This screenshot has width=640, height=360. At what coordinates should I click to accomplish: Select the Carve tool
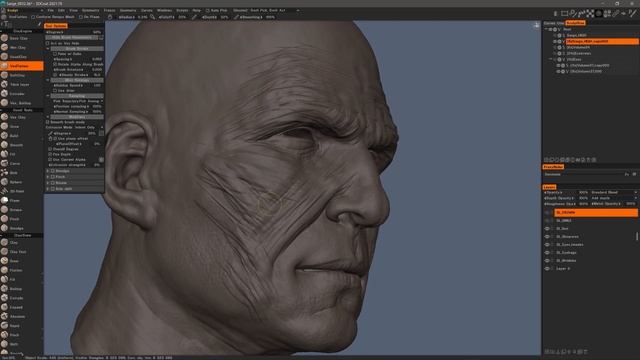[x=15, y=163]
